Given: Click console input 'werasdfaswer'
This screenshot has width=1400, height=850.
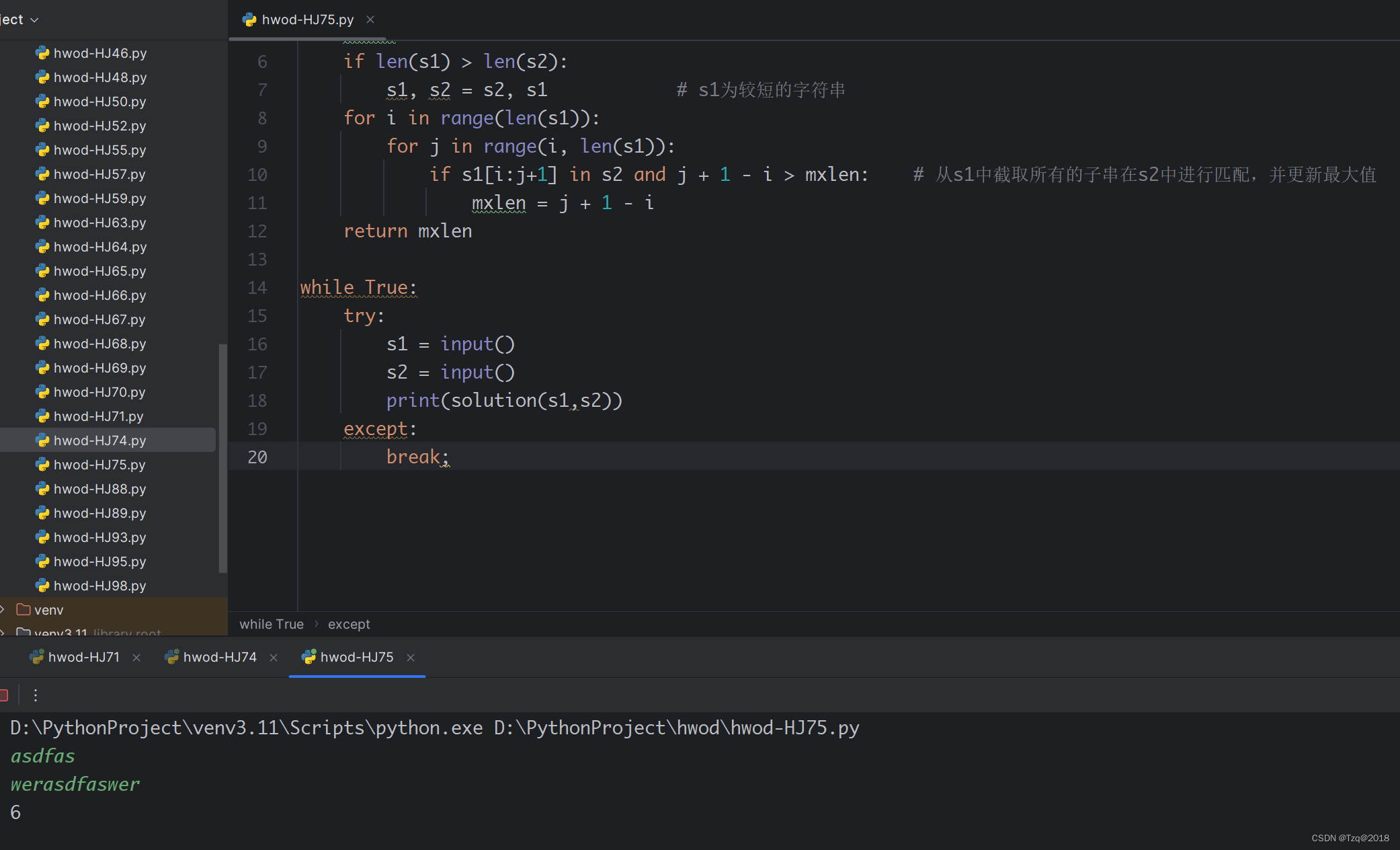Looking at the screenshot, I should pos(75,784).
